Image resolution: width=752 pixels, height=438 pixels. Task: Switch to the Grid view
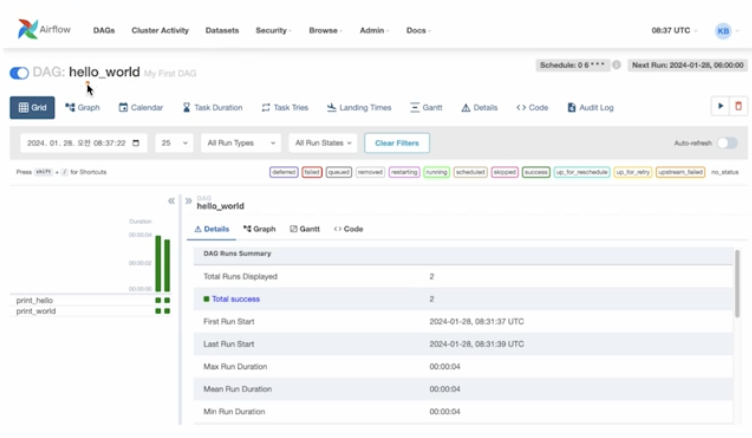(x=32, y=107)
